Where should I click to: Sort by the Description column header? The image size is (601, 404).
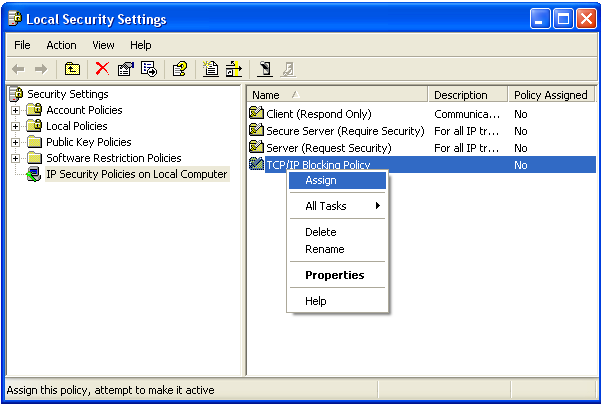tap(468, 95)
